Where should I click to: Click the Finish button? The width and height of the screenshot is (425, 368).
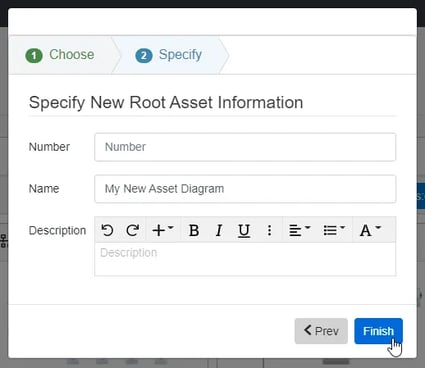pos(378,331)
